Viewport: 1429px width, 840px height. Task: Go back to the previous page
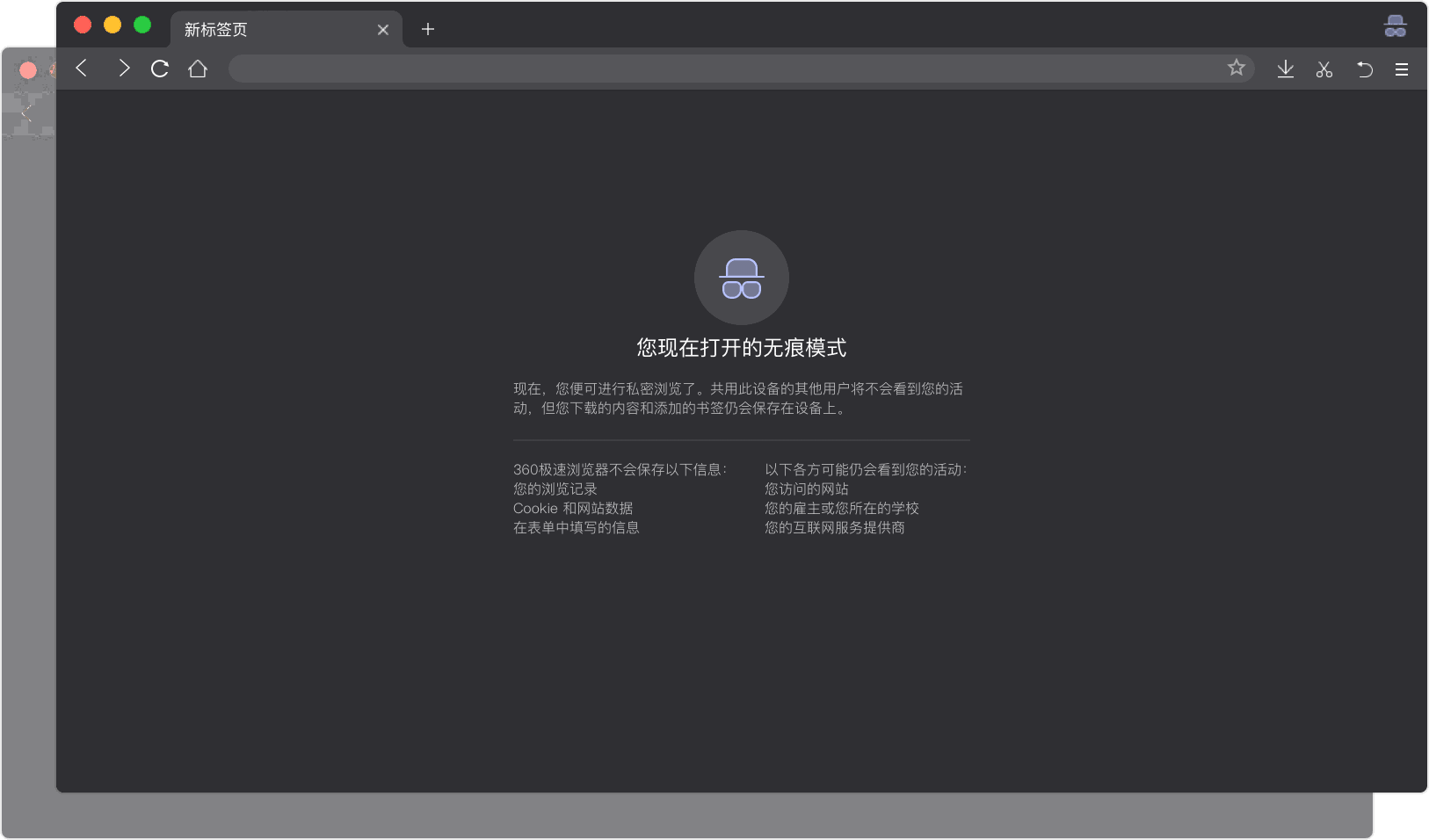(x=82, y=68)
